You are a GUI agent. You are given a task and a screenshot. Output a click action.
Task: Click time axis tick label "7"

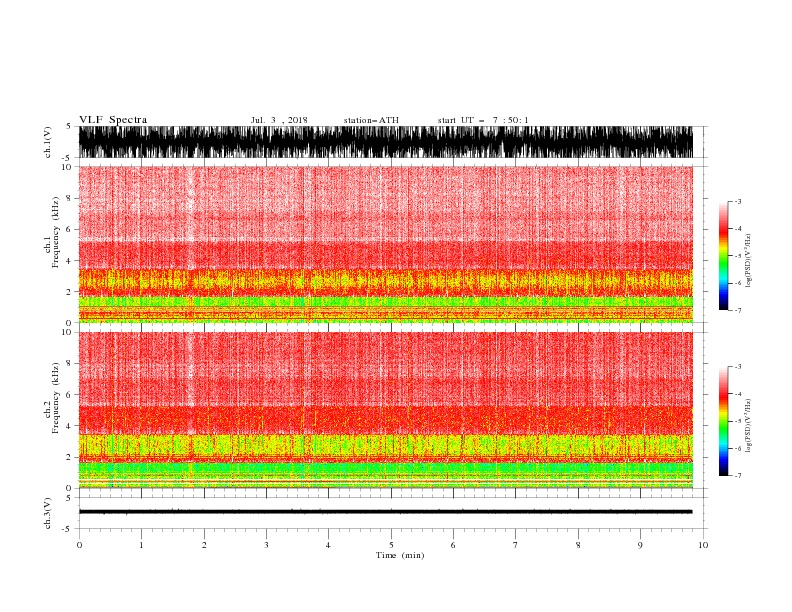click(x=516, y=545)
